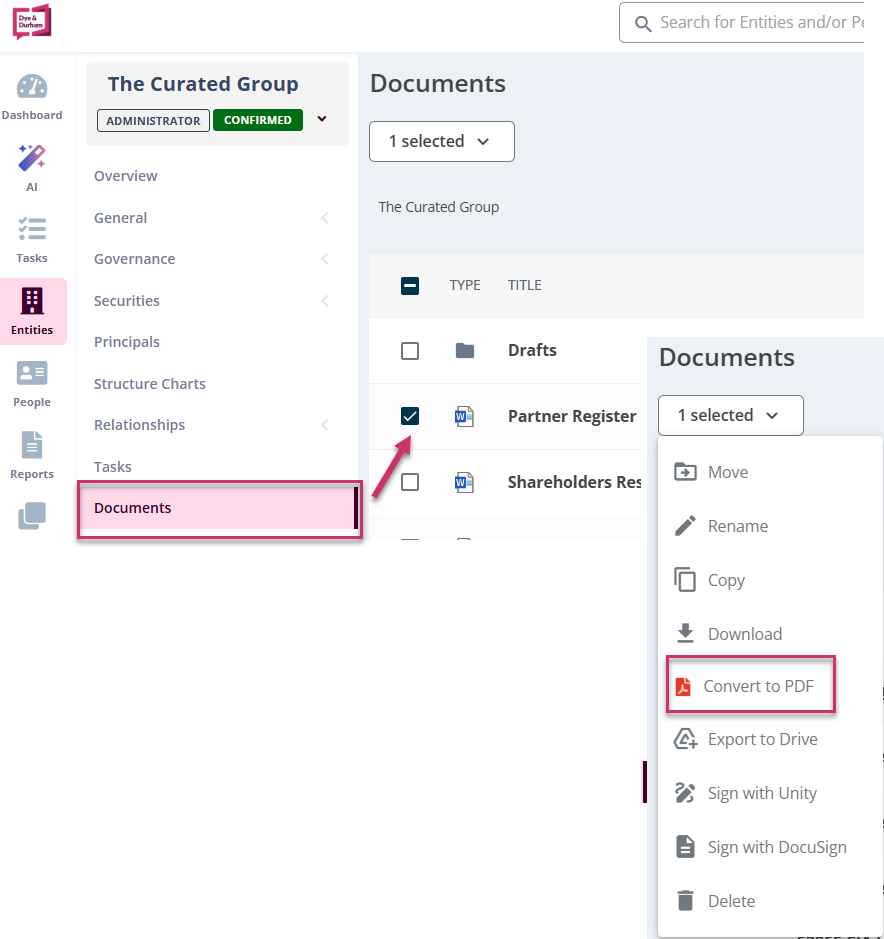The height and width of the screenshot is (939, 884).
Task: Click the Sign with DocuSign document icon
Action: click(x=685, y=847)
